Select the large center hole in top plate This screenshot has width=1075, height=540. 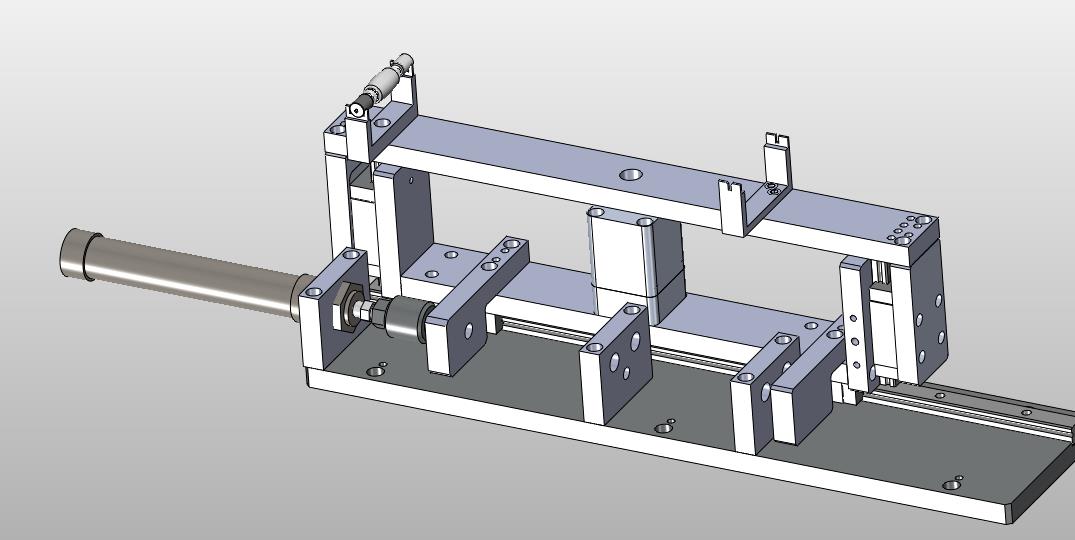coord(631,175)
